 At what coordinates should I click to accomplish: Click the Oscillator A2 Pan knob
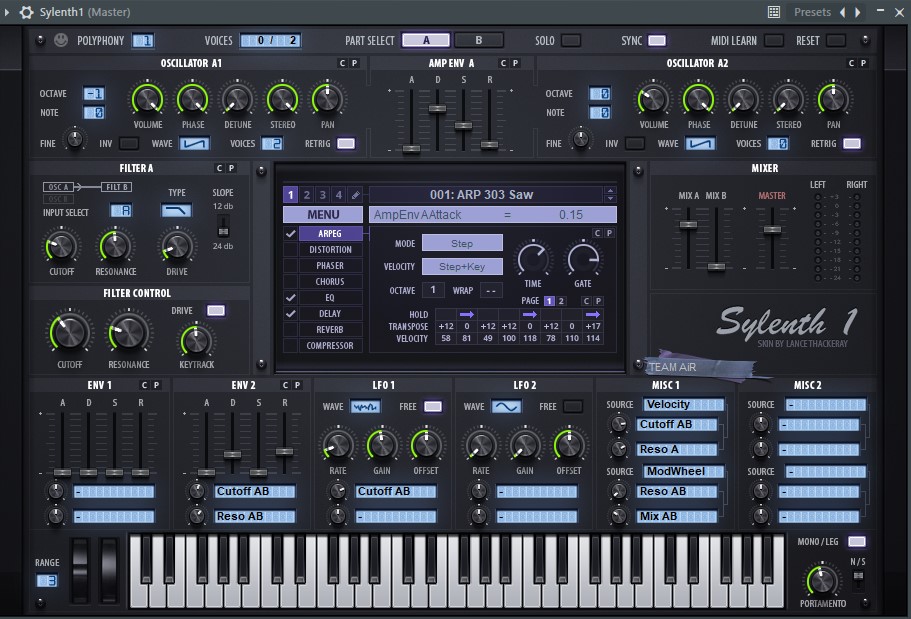point(833,99)
